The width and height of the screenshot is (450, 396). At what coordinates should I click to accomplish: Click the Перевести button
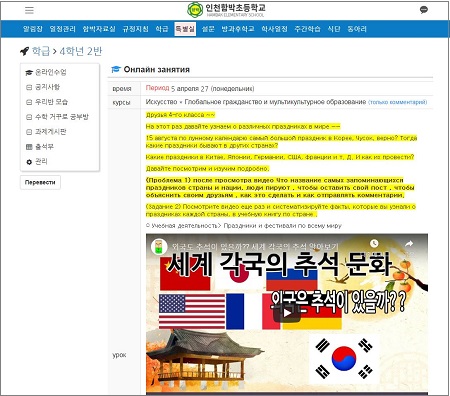click(x=40, y=182)
